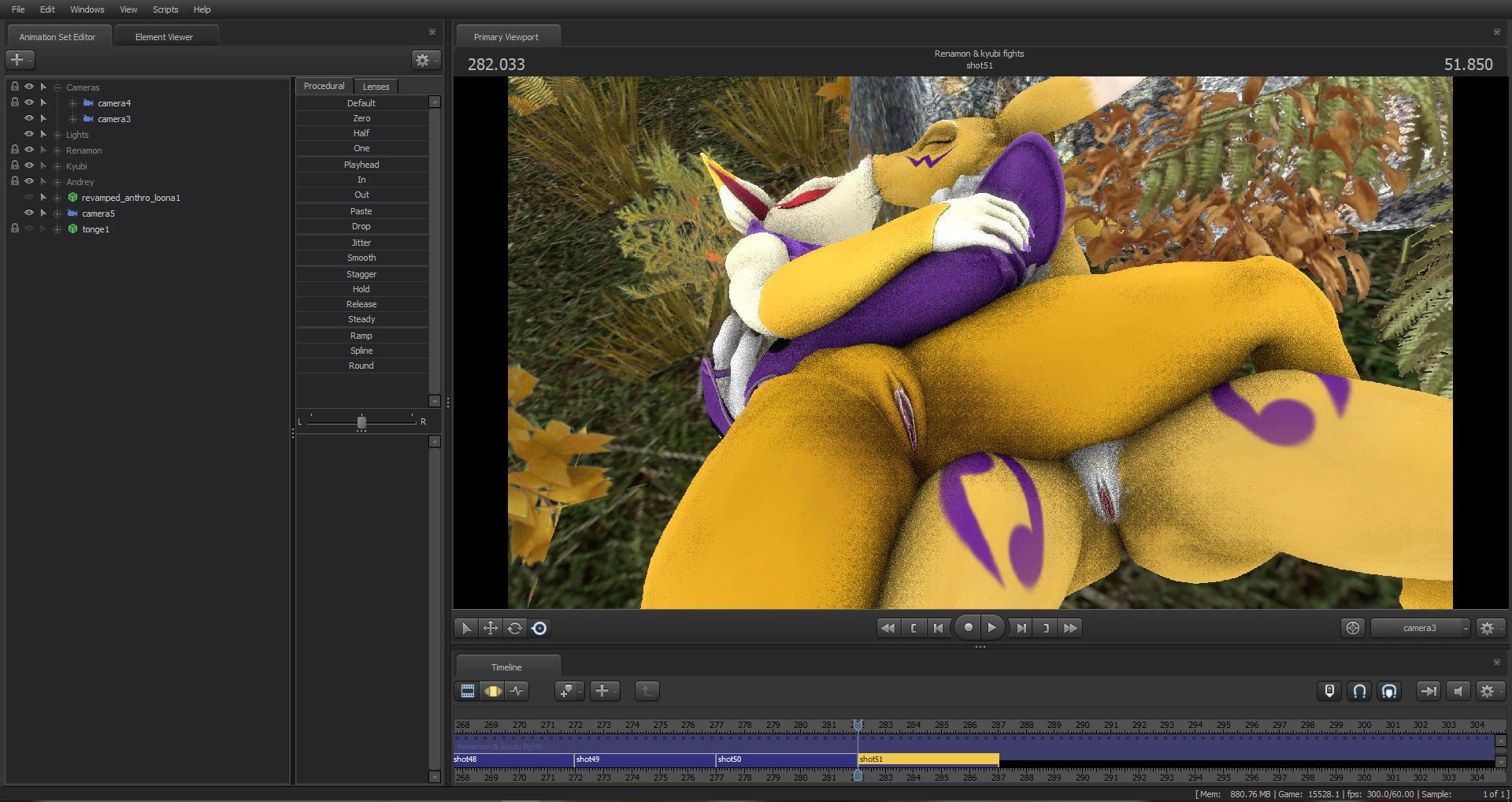Toggle the lock on Andrey

pos(15,181)
